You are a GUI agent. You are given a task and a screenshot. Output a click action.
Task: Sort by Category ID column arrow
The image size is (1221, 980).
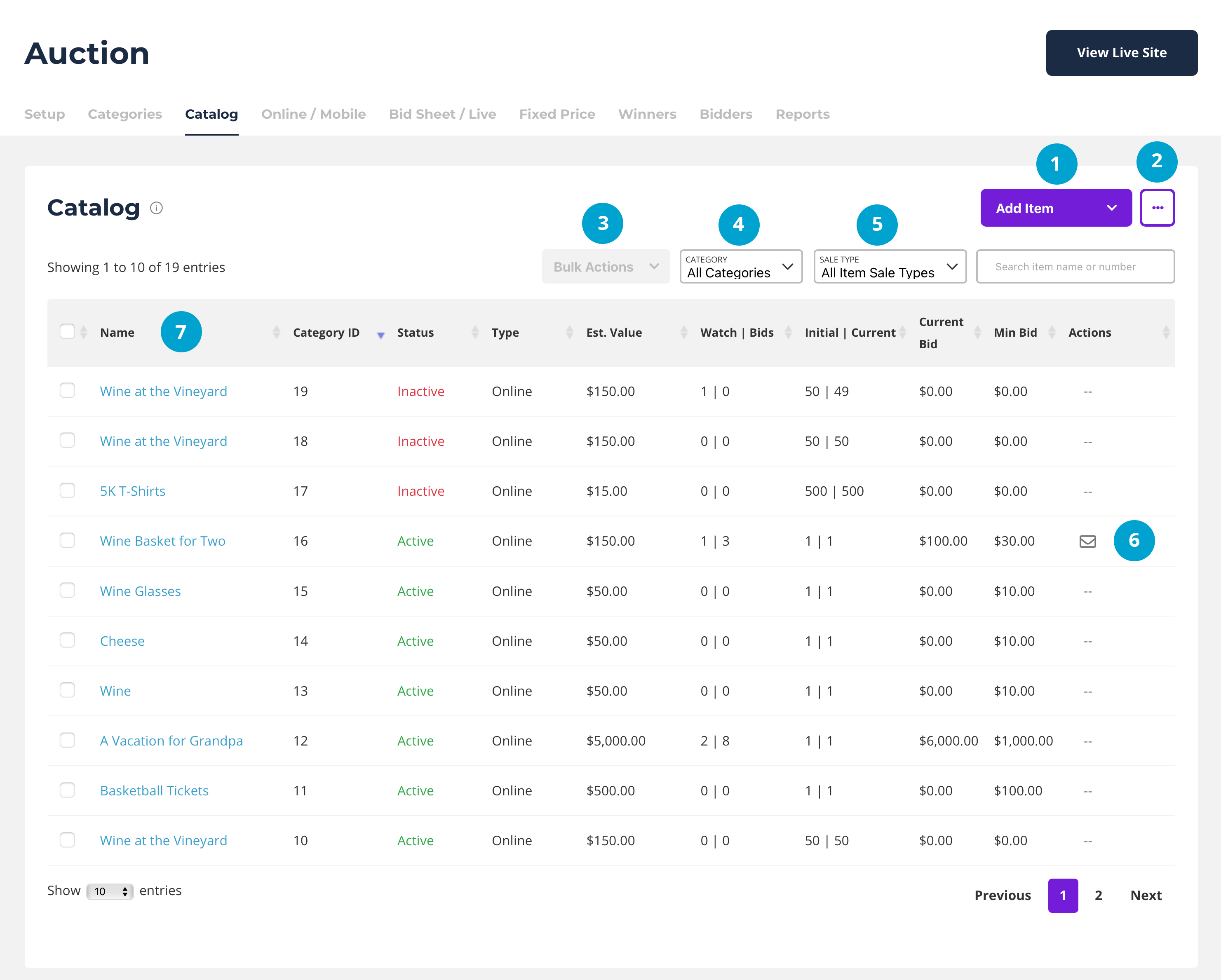pos(380,335)
